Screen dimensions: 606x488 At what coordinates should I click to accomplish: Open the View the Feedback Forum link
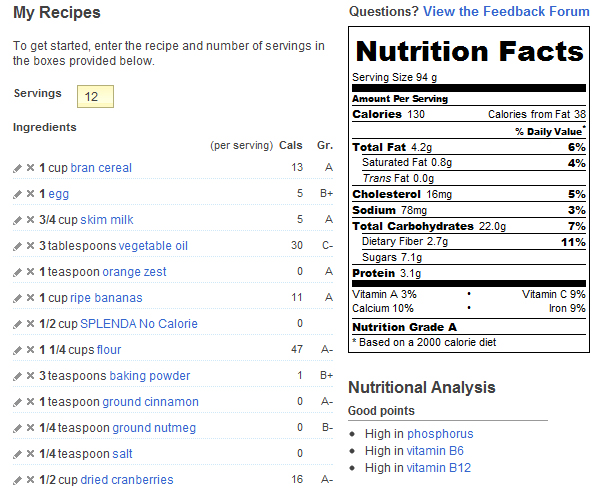(506, 12)
